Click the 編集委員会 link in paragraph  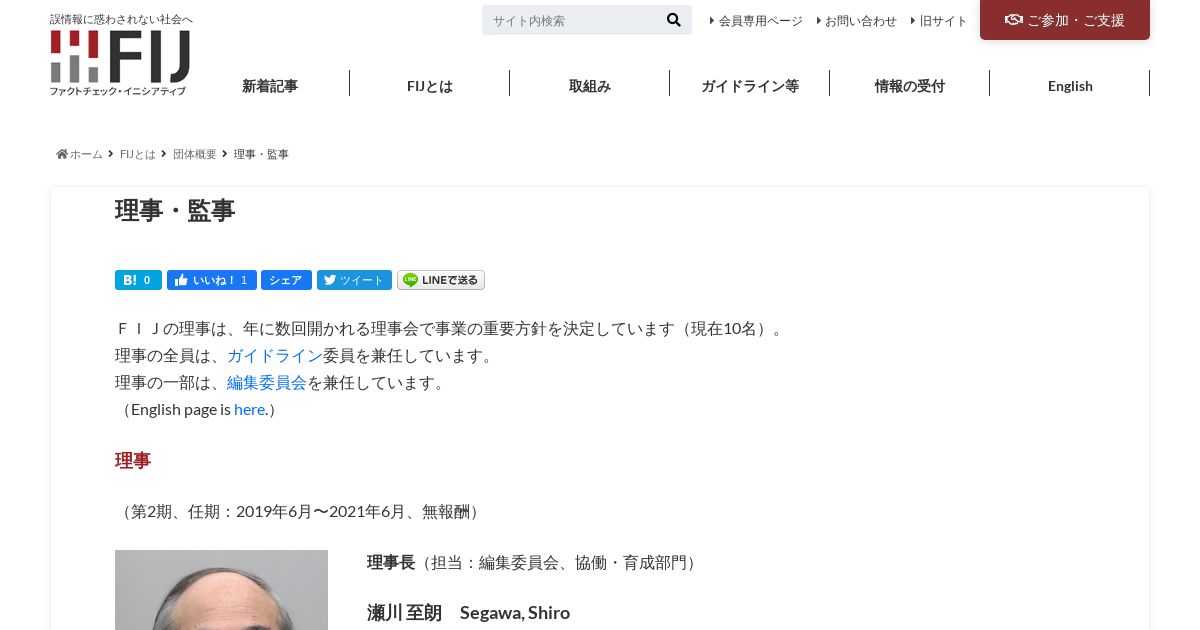(267, 382)
